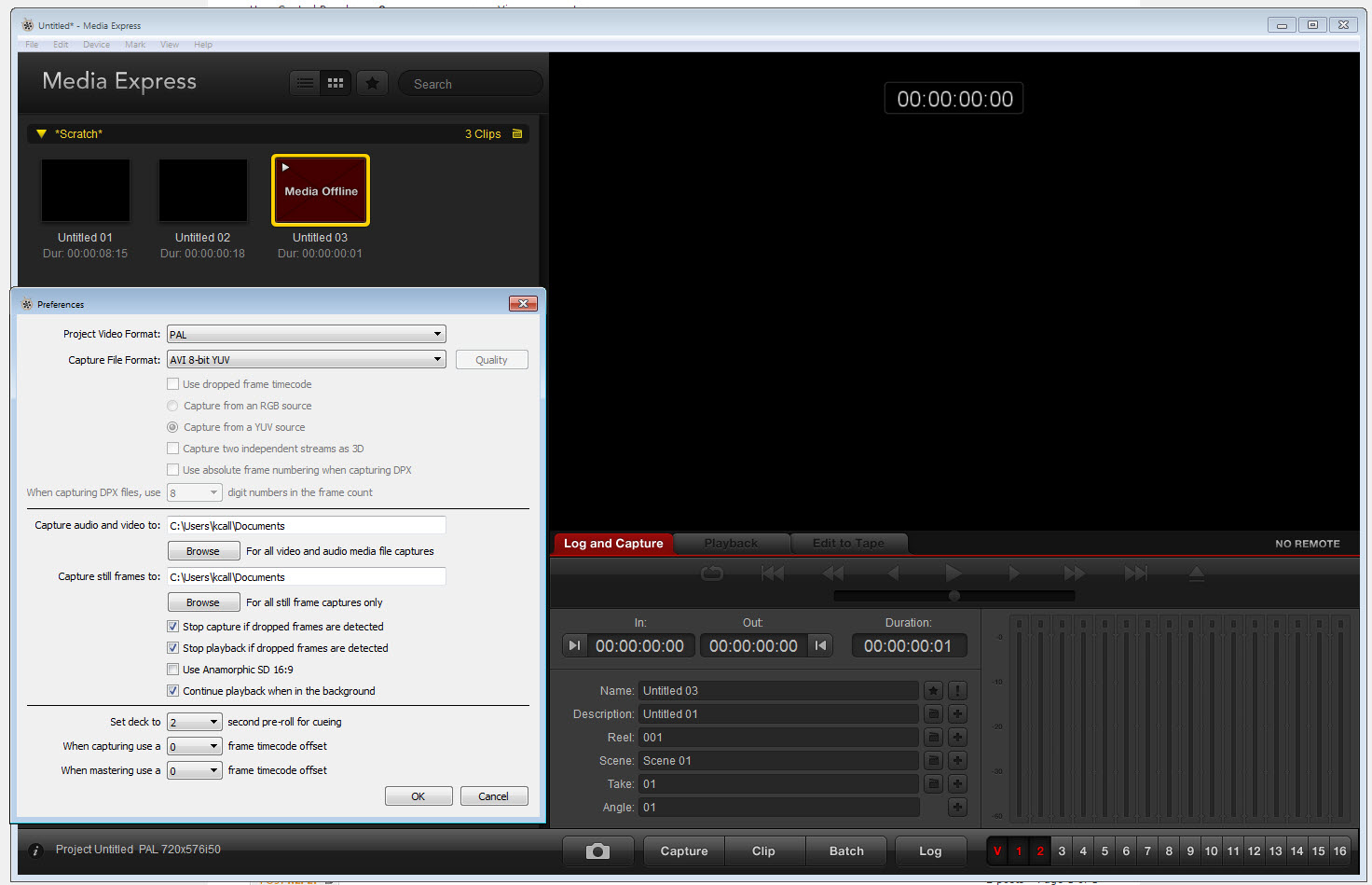This screenshot has width=1372, height=885.
Task: Click the fast forward button
Action: (x=1075, y=573)
